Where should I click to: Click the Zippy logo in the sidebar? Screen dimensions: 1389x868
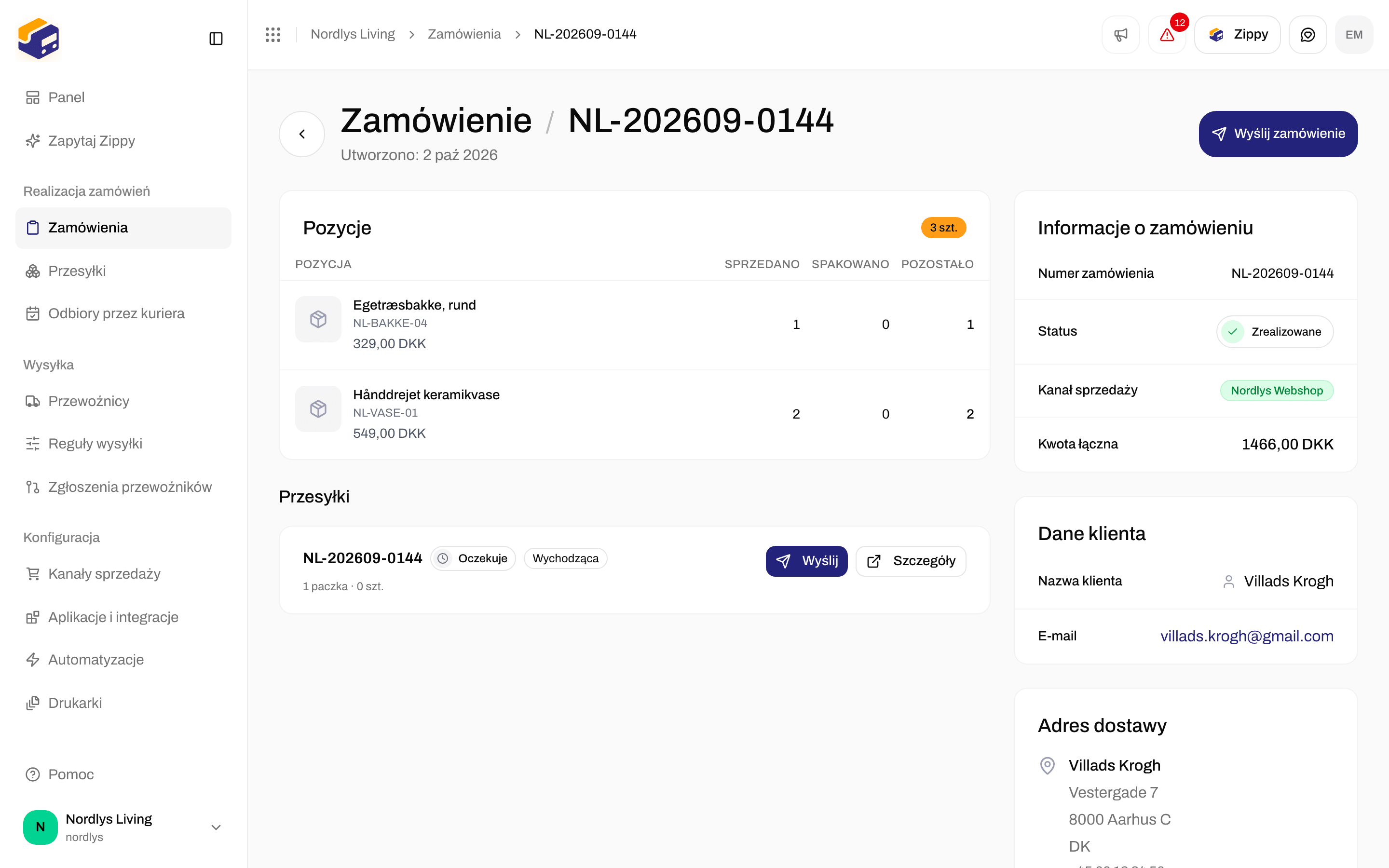39,39
